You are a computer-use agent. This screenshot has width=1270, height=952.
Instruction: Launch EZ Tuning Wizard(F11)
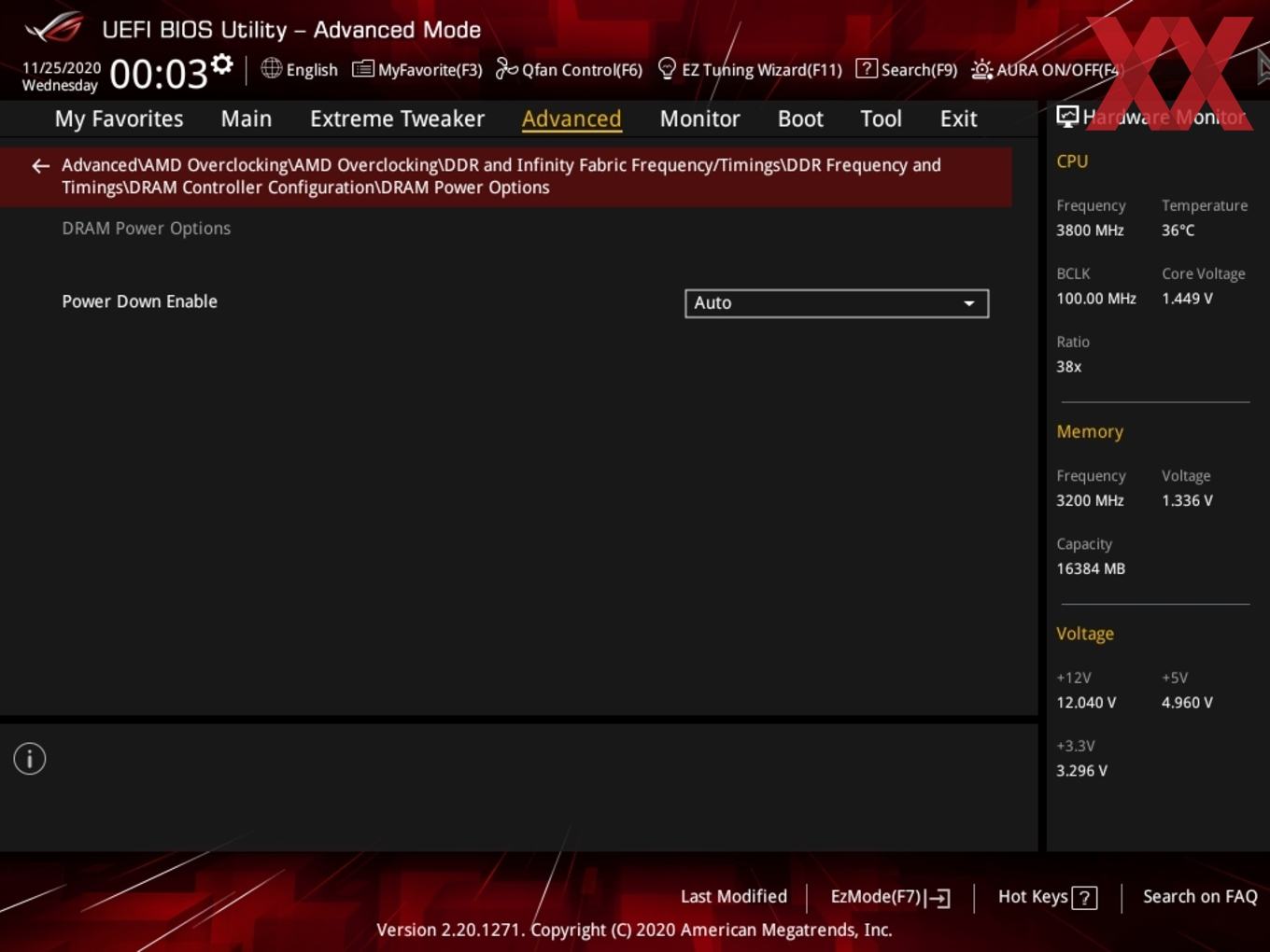point(750,69)
